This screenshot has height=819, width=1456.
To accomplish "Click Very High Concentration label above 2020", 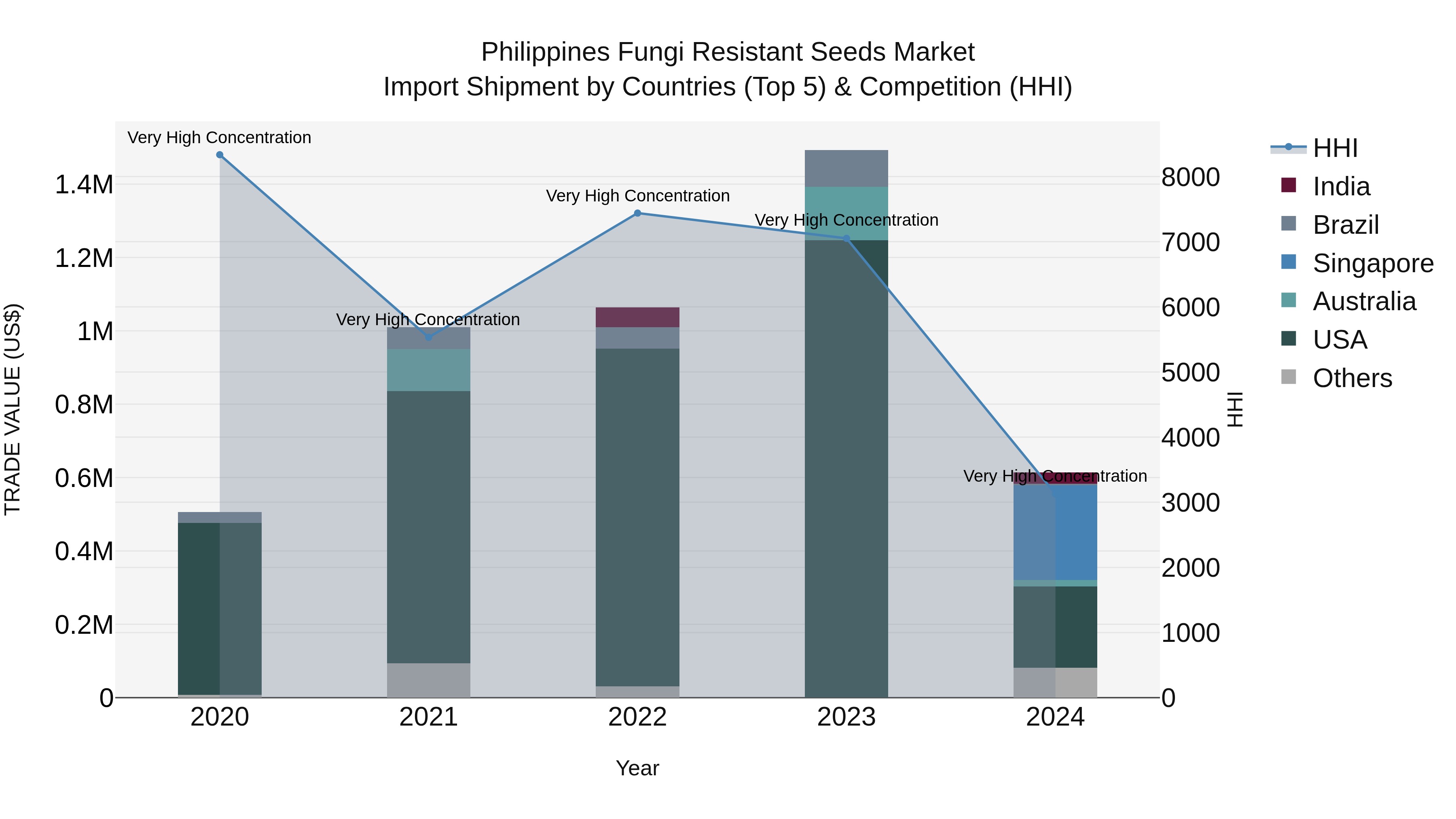I will tap(219, 138).
